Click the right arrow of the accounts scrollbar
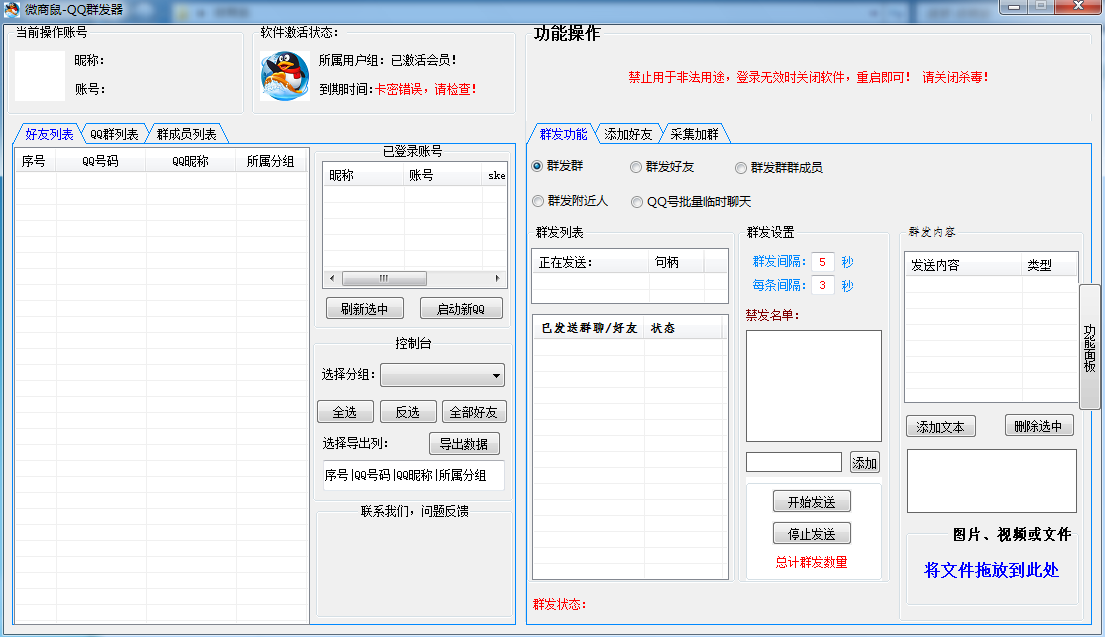Screen dimensions: 1105x637 (x=498, y=278)
